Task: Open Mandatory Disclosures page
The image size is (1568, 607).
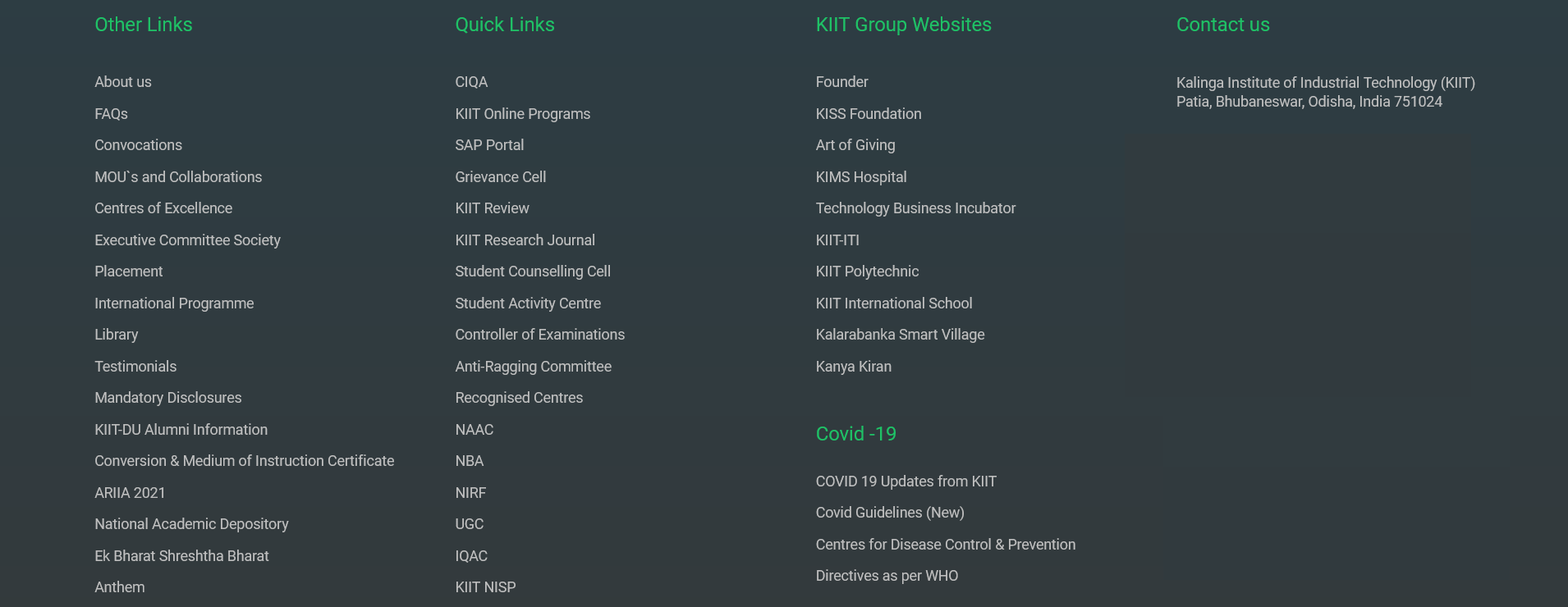Action: pos(168,398)
